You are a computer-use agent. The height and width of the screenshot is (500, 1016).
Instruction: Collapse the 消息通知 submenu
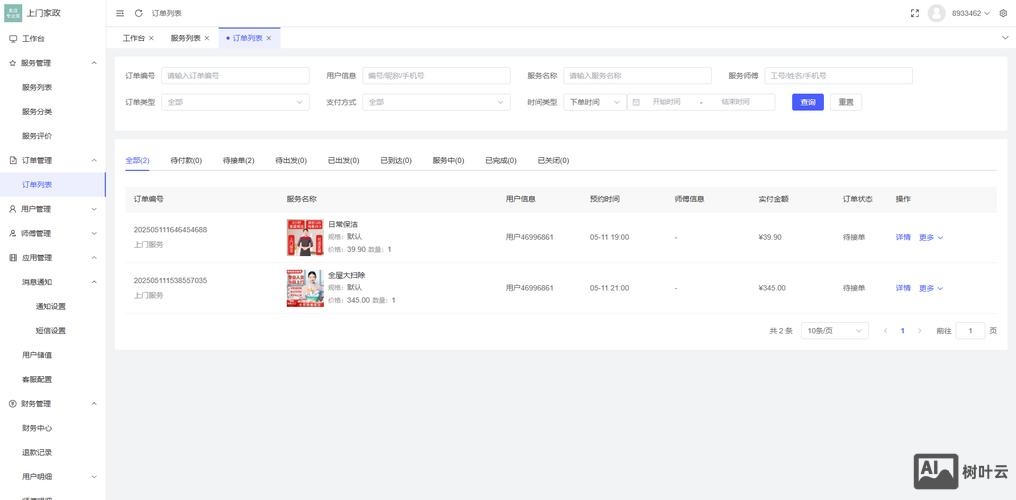[x=52, y=282]
